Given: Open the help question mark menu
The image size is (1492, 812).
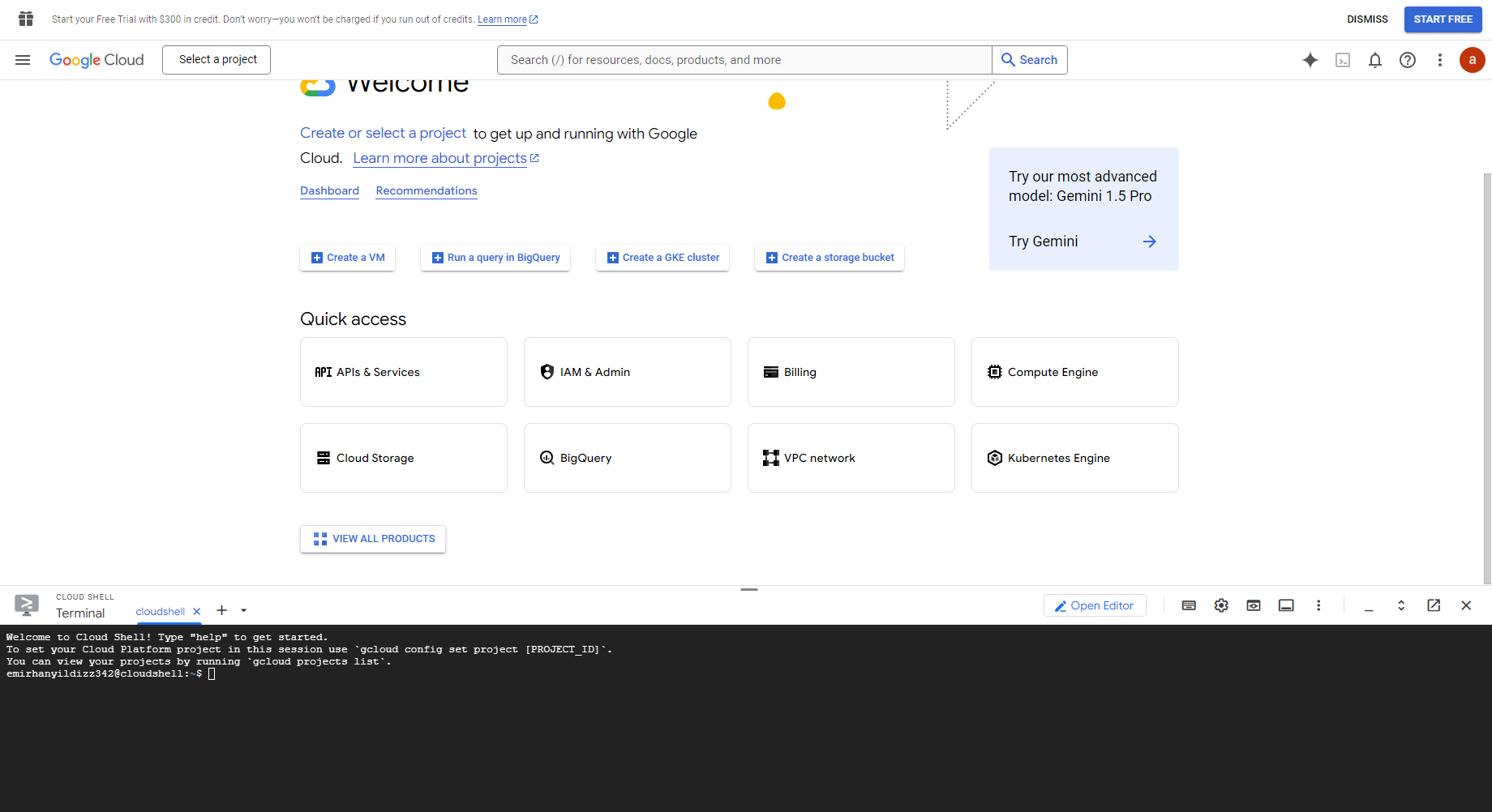Looking at the screenshot, I should coord(1408,60).
